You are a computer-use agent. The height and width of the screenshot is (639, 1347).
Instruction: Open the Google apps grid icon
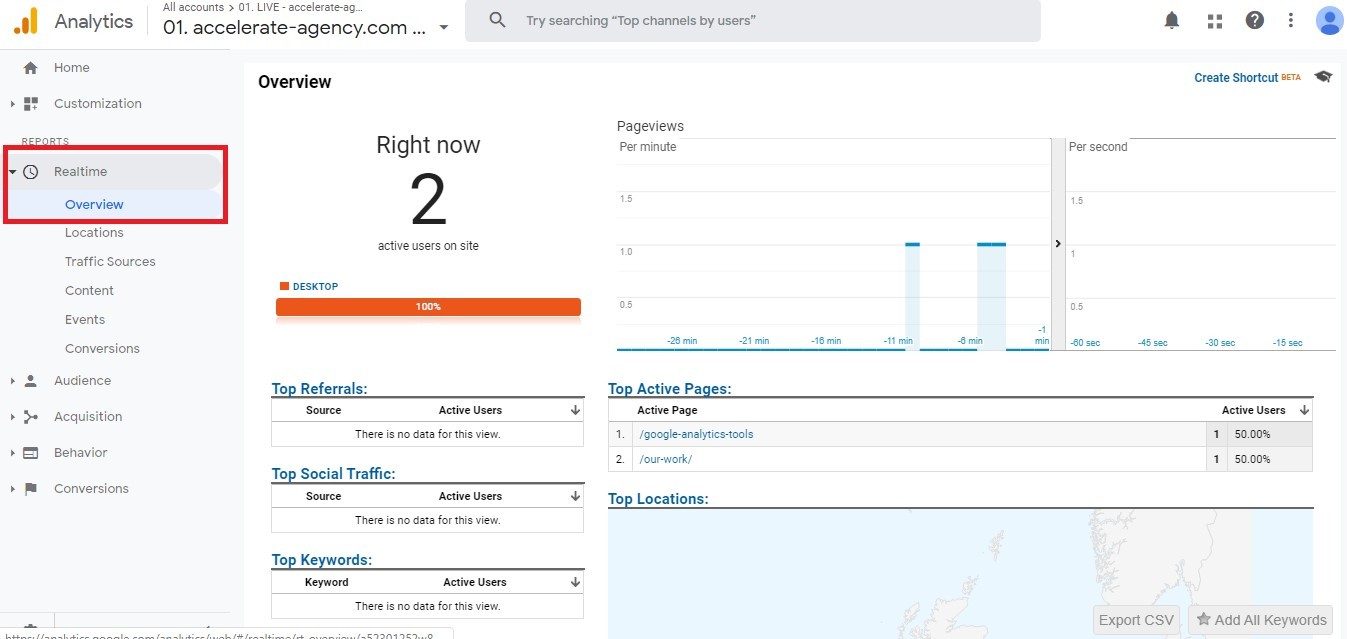(1215, 21)
